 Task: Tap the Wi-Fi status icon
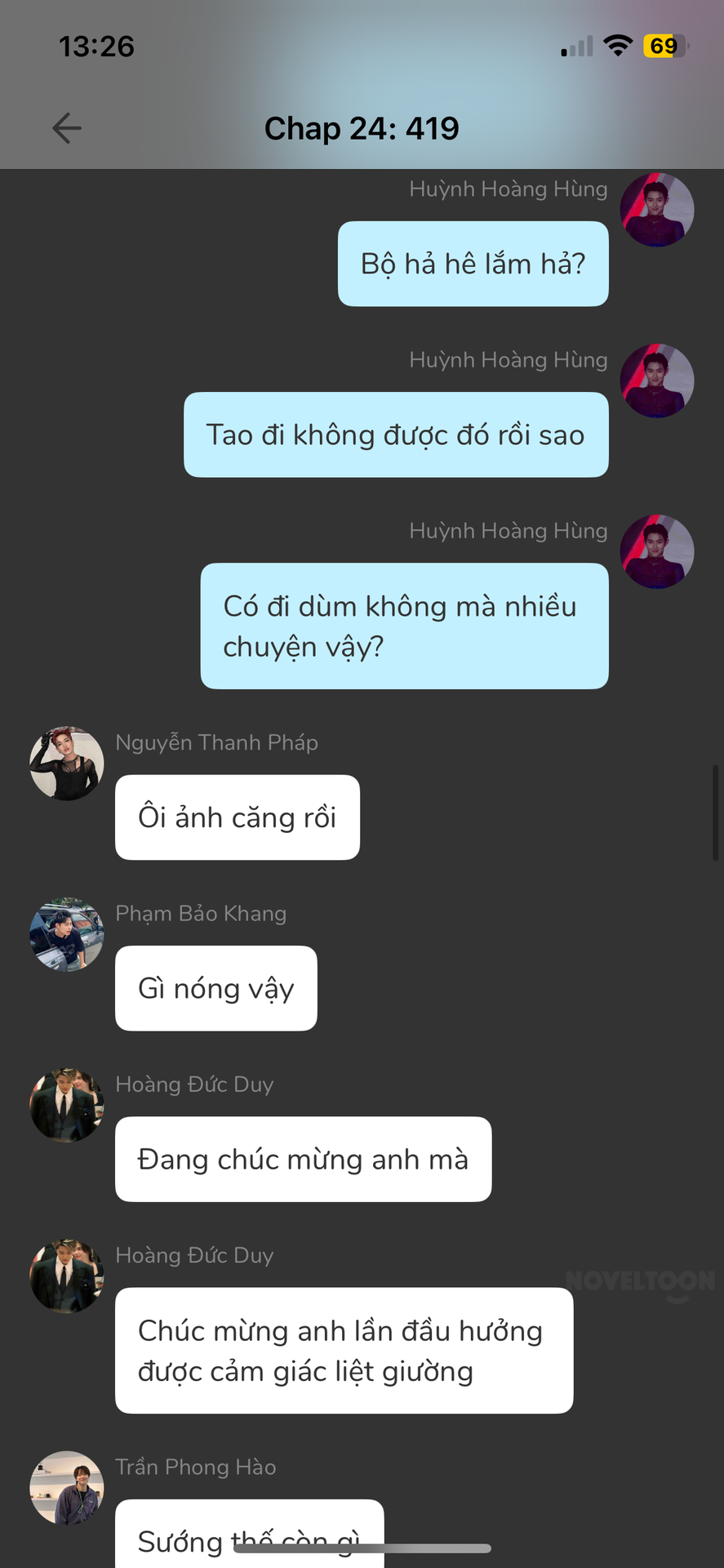click(619, 46)
